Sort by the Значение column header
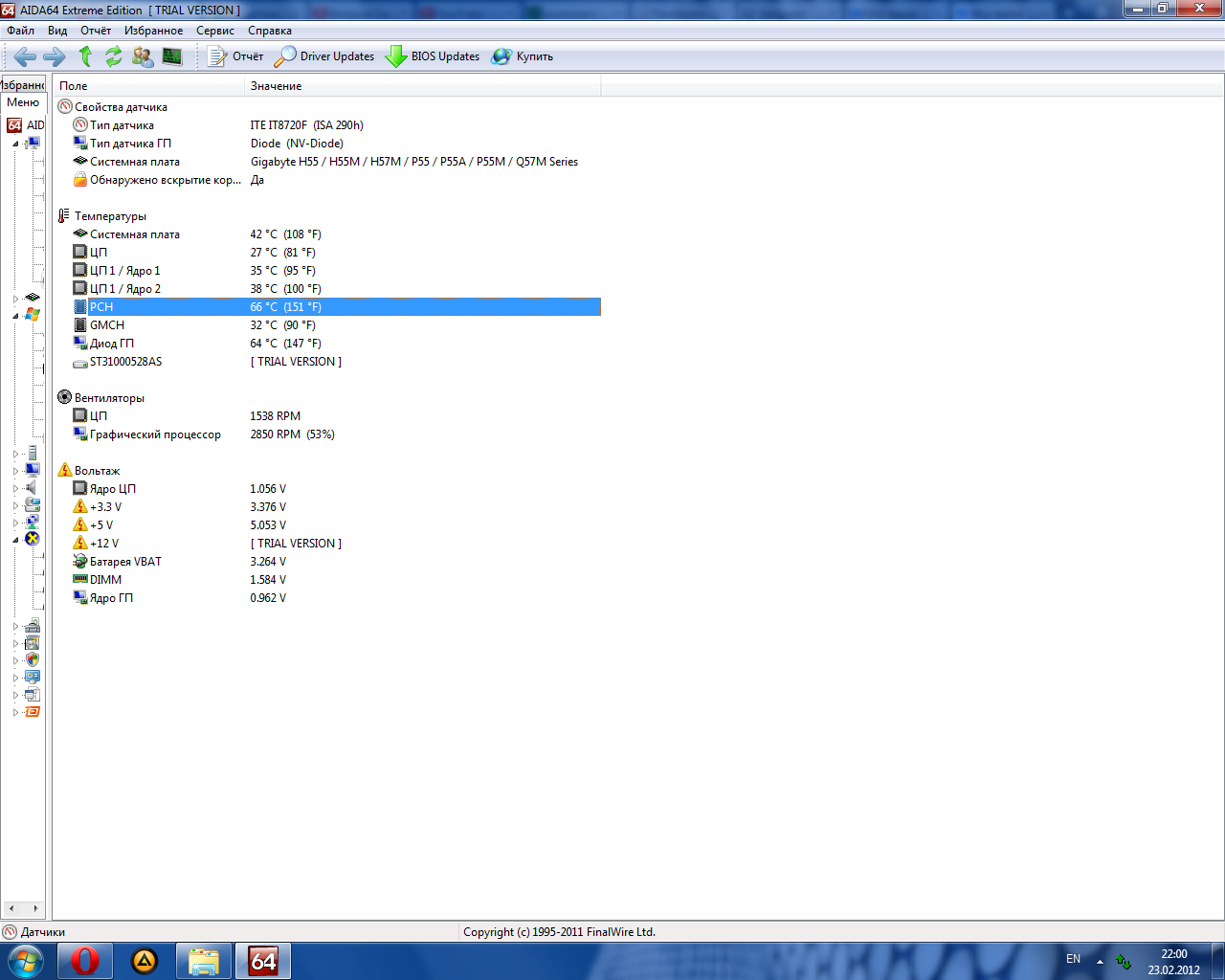 423,86
